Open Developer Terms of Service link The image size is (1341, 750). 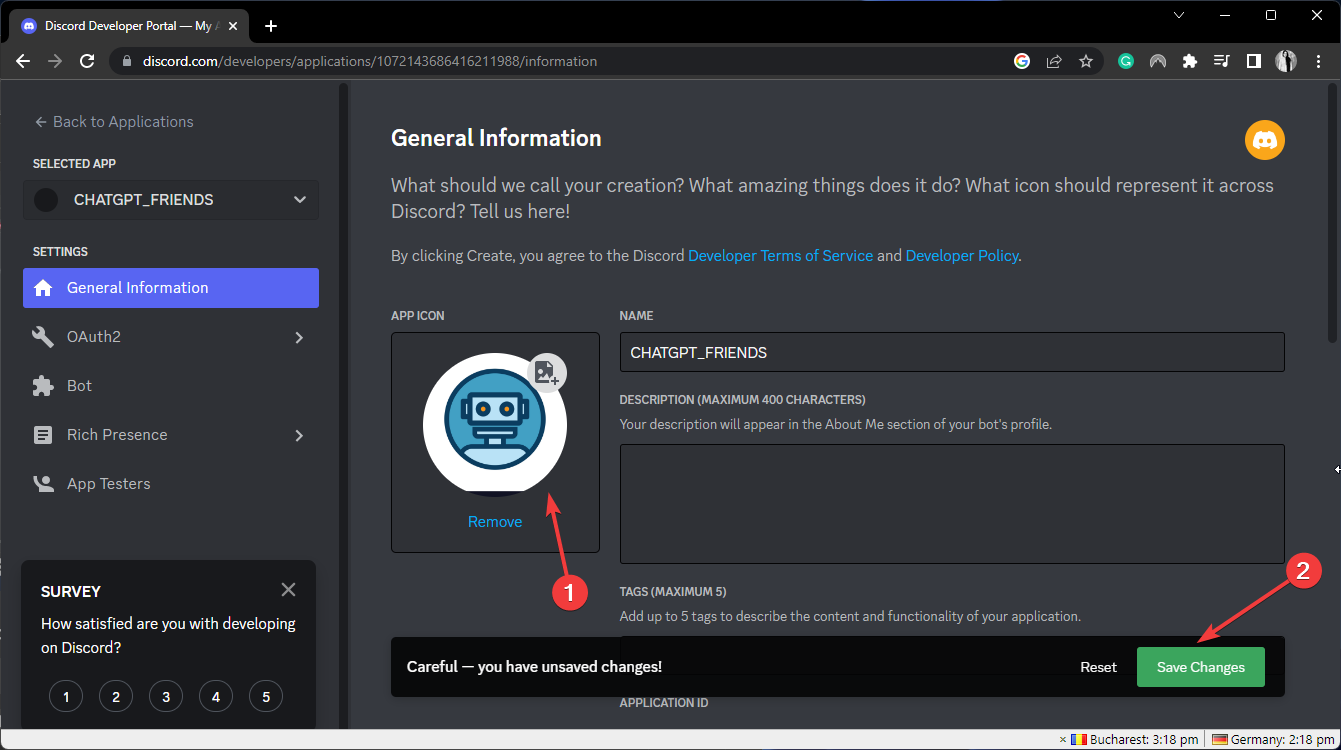click(781, 256)
